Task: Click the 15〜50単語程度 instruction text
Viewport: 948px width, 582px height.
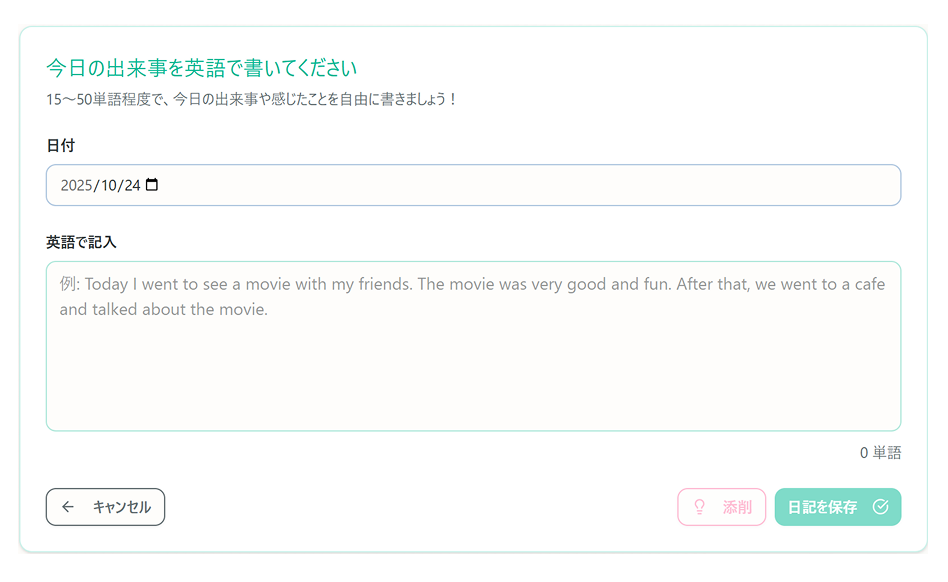Action: (x=251, y=100)
